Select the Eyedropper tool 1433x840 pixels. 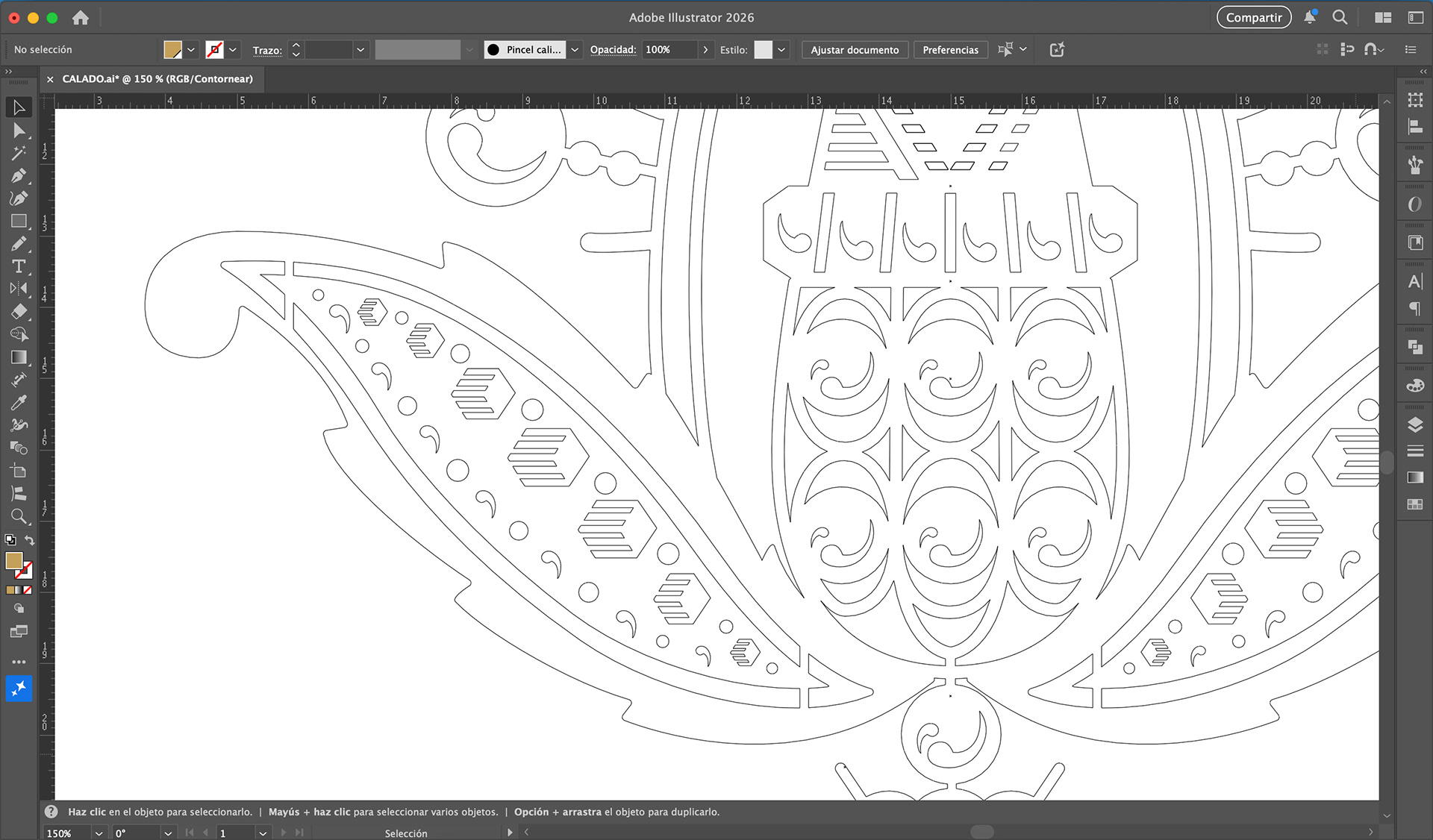pyautogui.click(x=19, y=403)
